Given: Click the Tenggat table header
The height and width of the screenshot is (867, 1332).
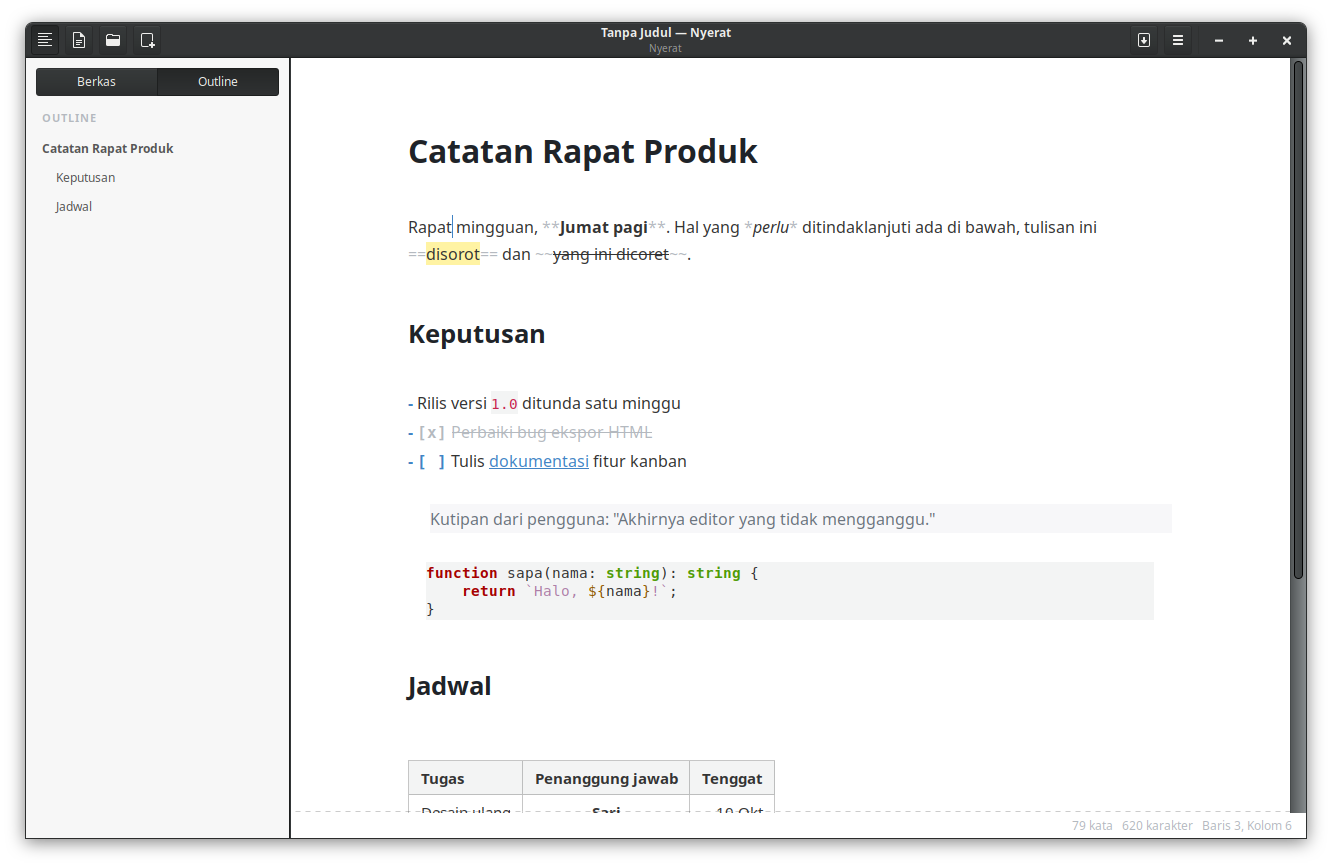Looking at the screenshot, I should pos(732,779).
